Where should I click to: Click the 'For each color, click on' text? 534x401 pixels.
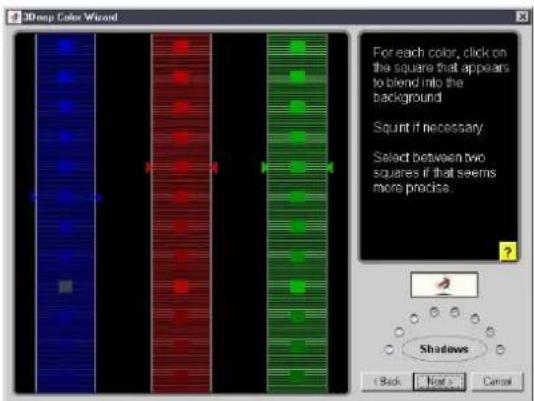tap(440, 53)
